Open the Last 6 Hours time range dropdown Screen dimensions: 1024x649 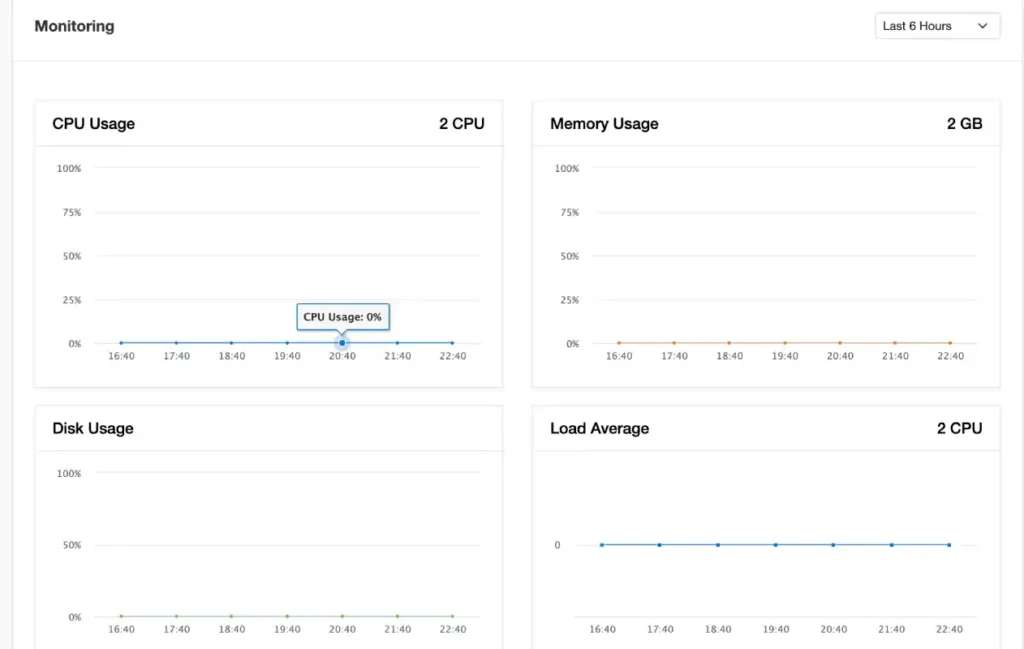(x=937, y=26)
